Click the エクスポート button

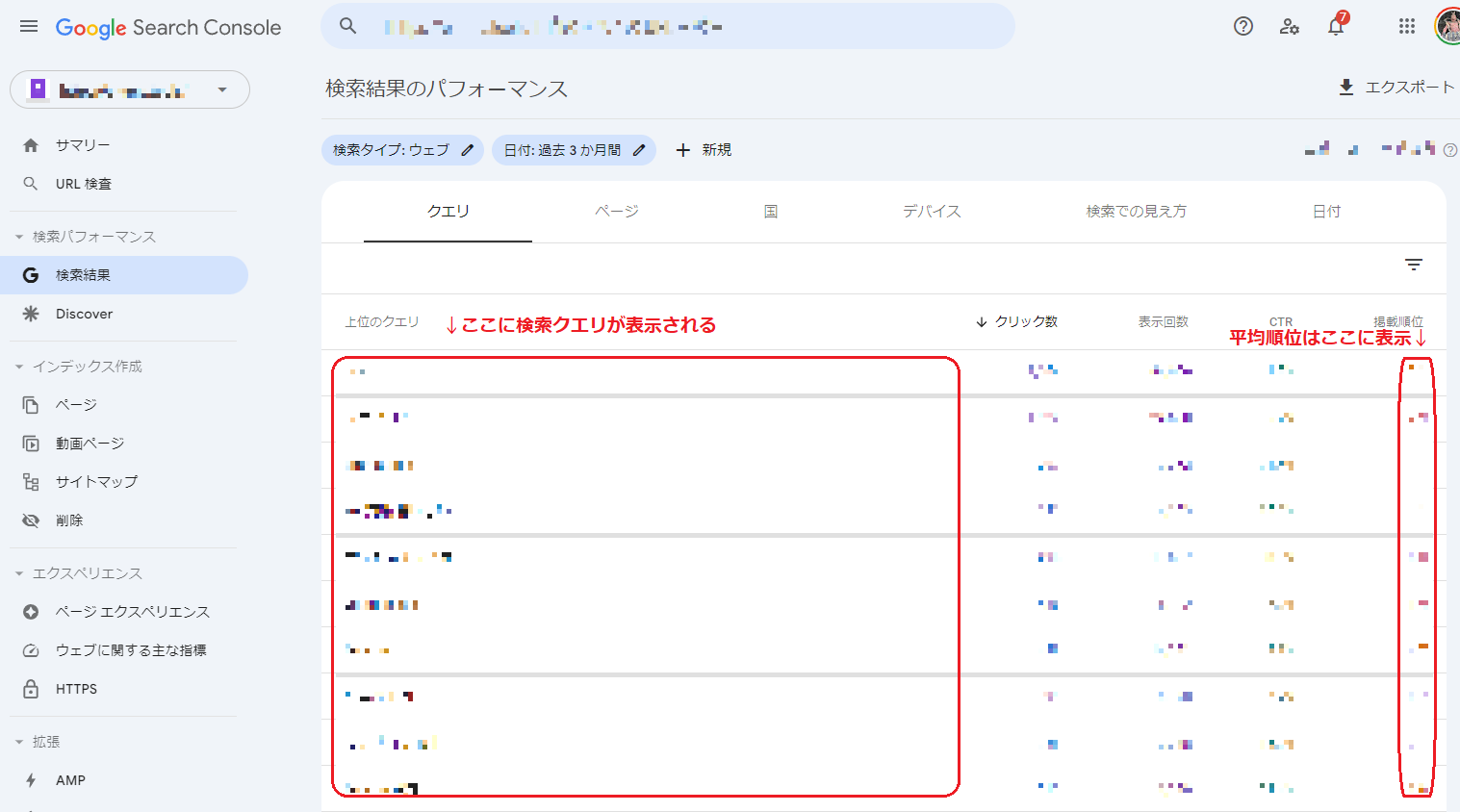tap(1396, 88)
